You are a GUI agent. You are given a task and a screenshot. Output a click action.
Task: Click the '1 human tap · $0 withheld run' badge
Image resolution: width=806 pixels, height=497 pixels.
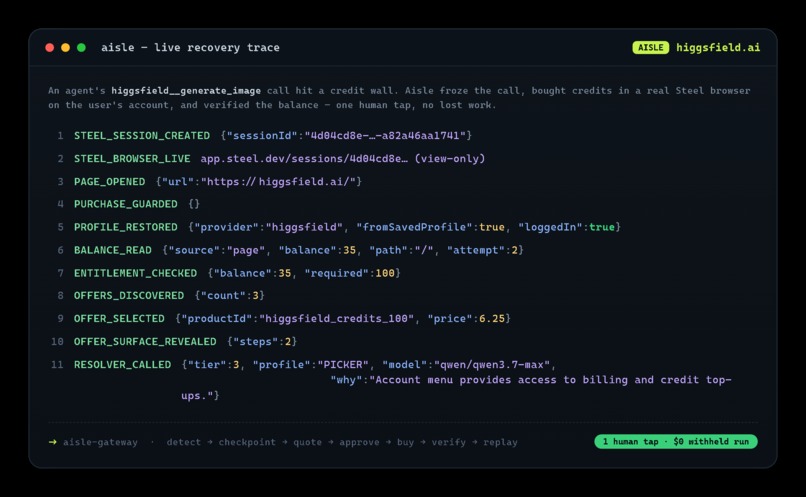pos(675,441)
